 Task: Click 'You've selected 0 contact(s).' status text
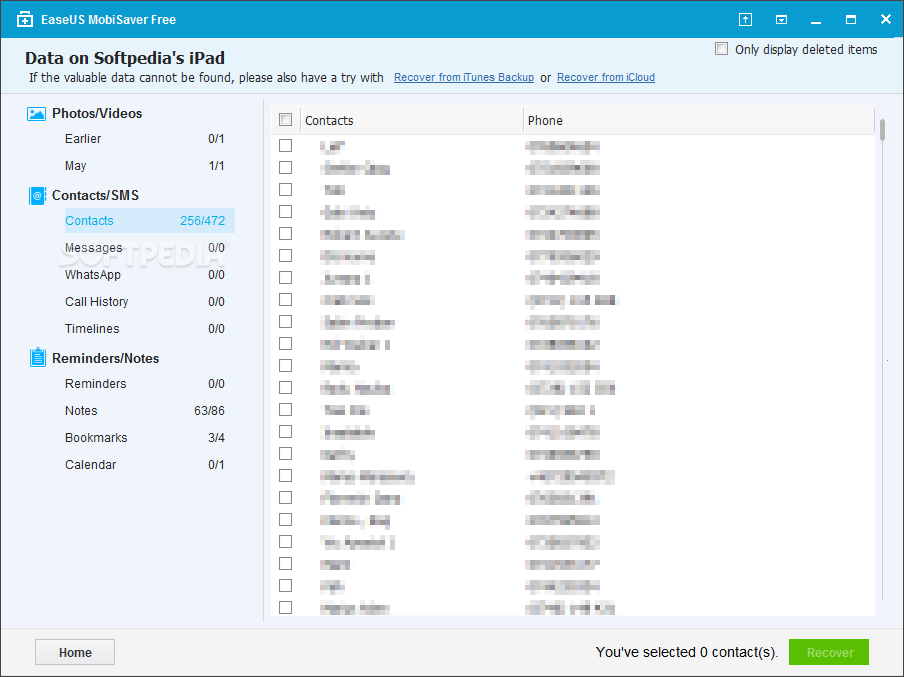tap(687, 652)
